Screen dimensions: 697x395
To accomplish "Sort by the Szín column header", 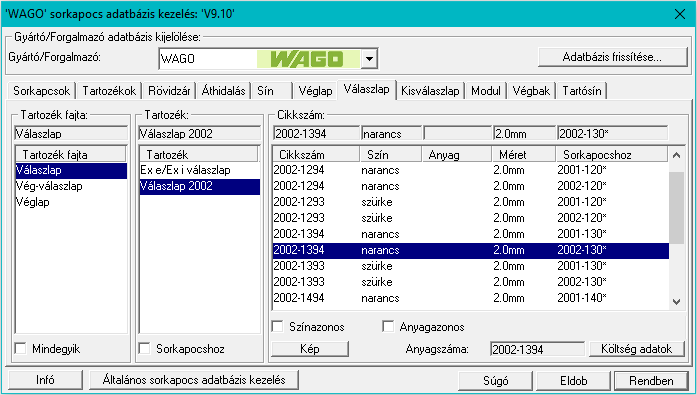I will click(x=390, y=155).
